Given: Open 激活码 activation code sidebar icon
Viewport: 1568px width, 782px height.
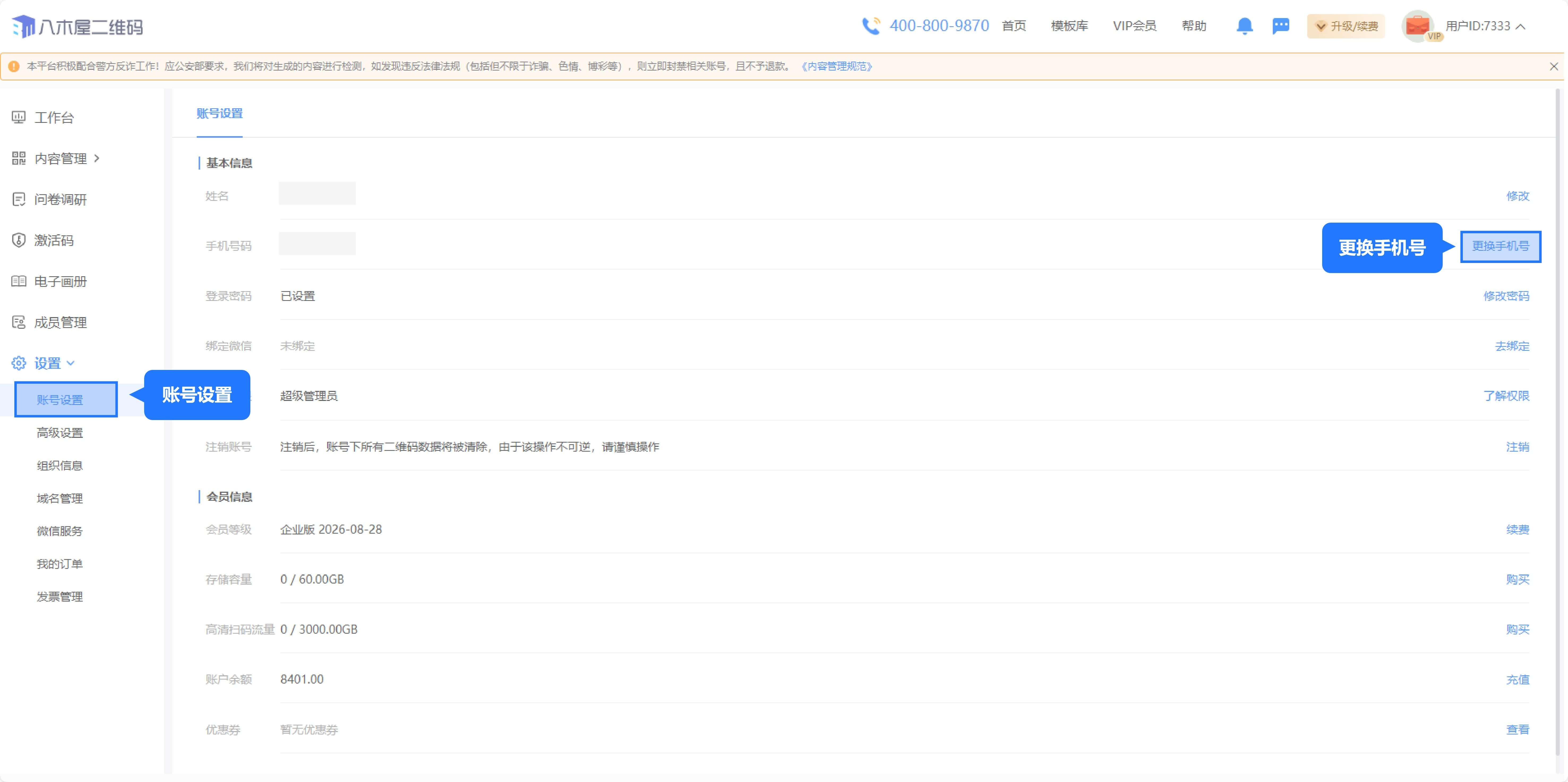Looking at the screenshot, I should click(x=19, y=240).
